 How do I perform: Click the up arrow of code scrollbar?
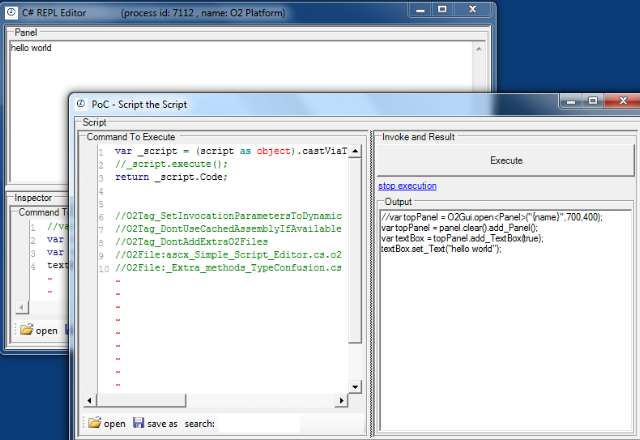click(x=355, y=151)
